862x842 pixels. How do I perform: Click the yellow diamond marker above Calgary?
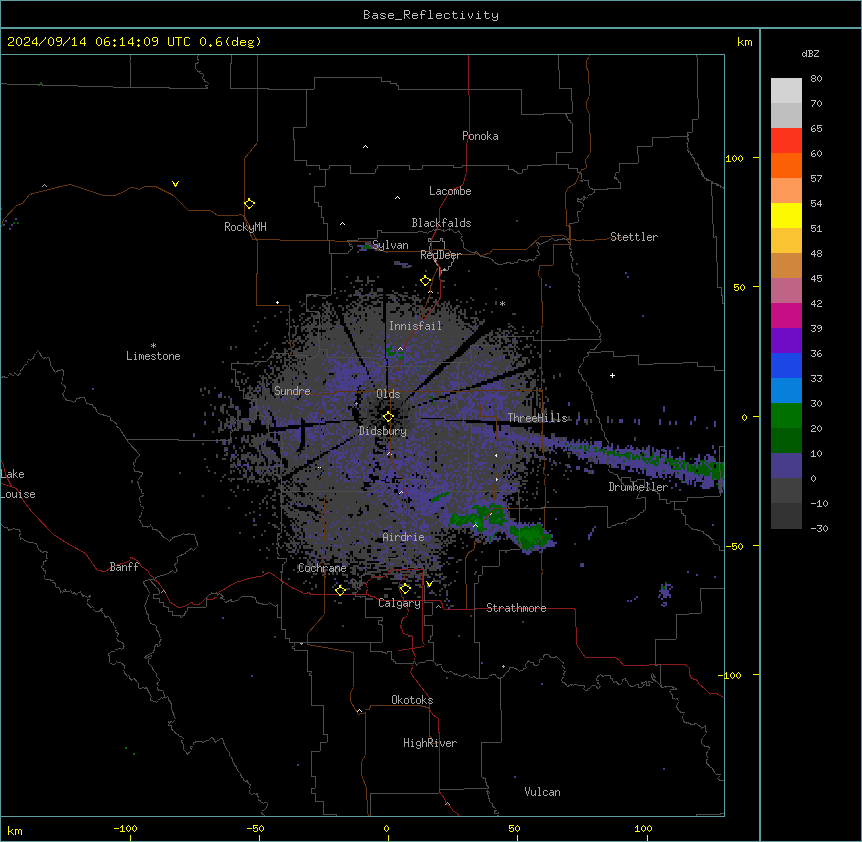405,589
